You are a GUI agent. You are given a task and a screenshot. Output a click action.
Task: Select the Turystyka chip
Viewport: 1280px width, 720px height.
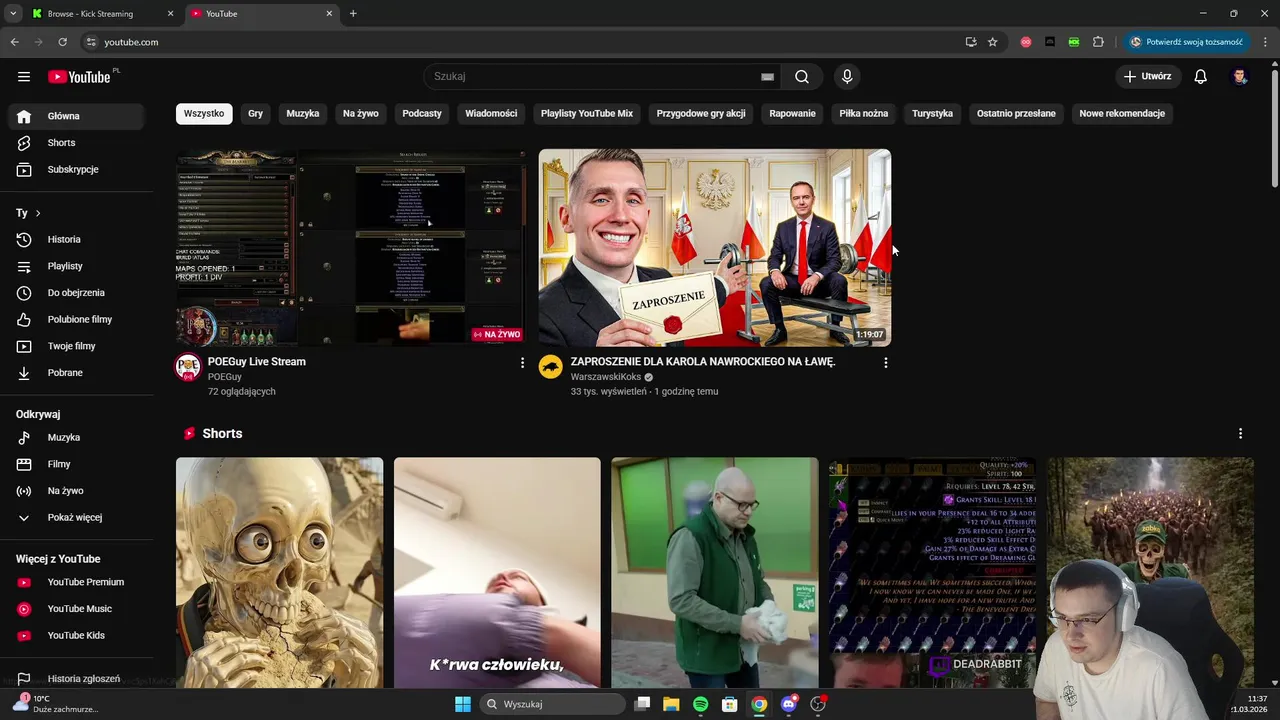coord(932,114)
